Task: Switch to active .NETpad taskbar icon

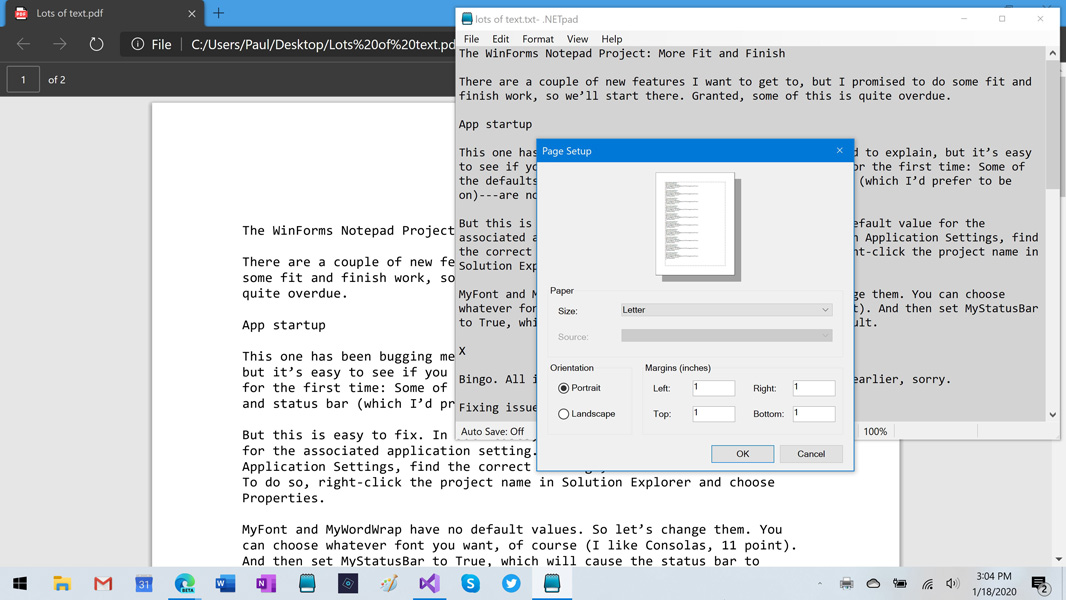Action: 552,584
